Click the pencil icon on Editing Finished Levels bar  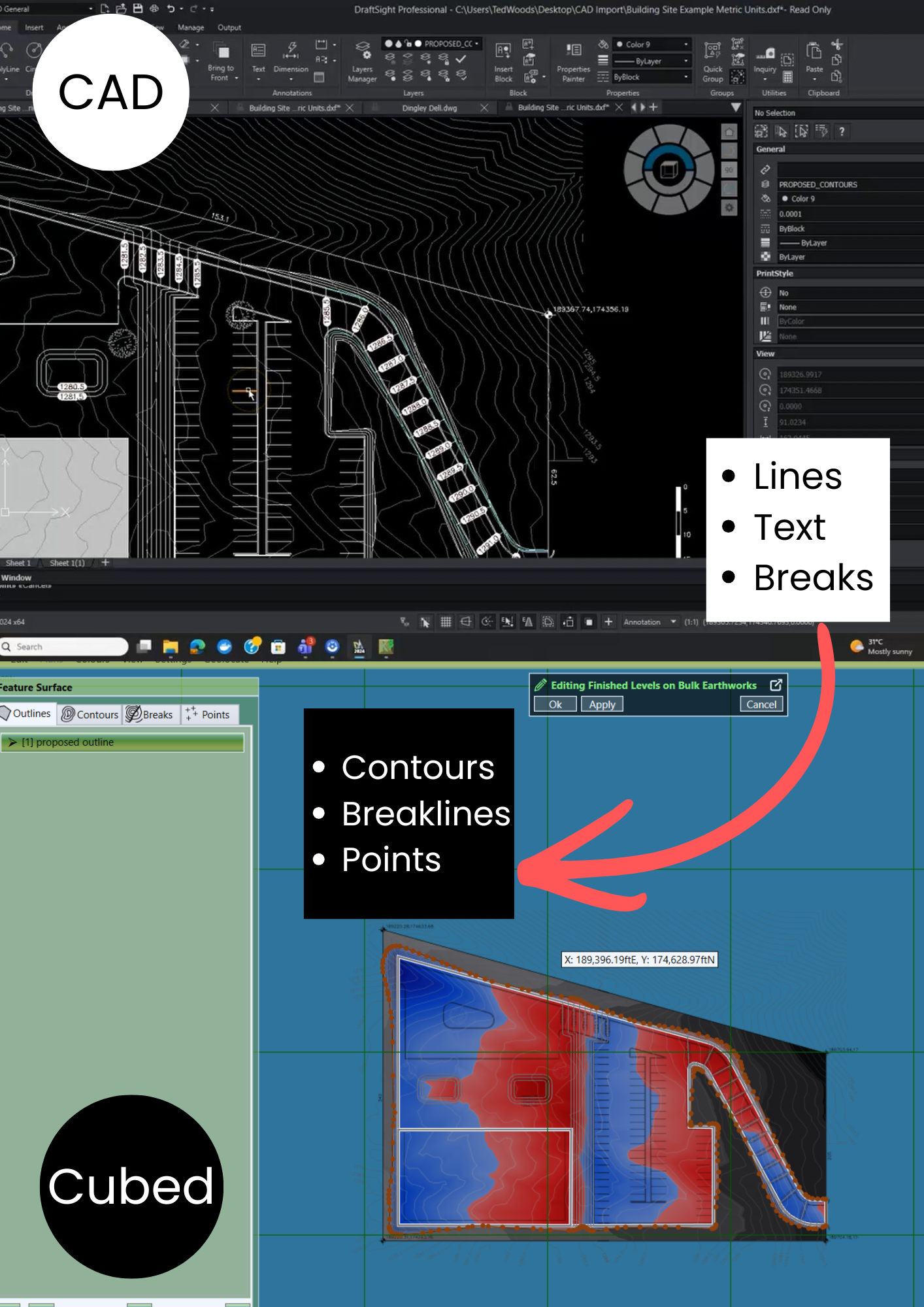pos(540,685)
